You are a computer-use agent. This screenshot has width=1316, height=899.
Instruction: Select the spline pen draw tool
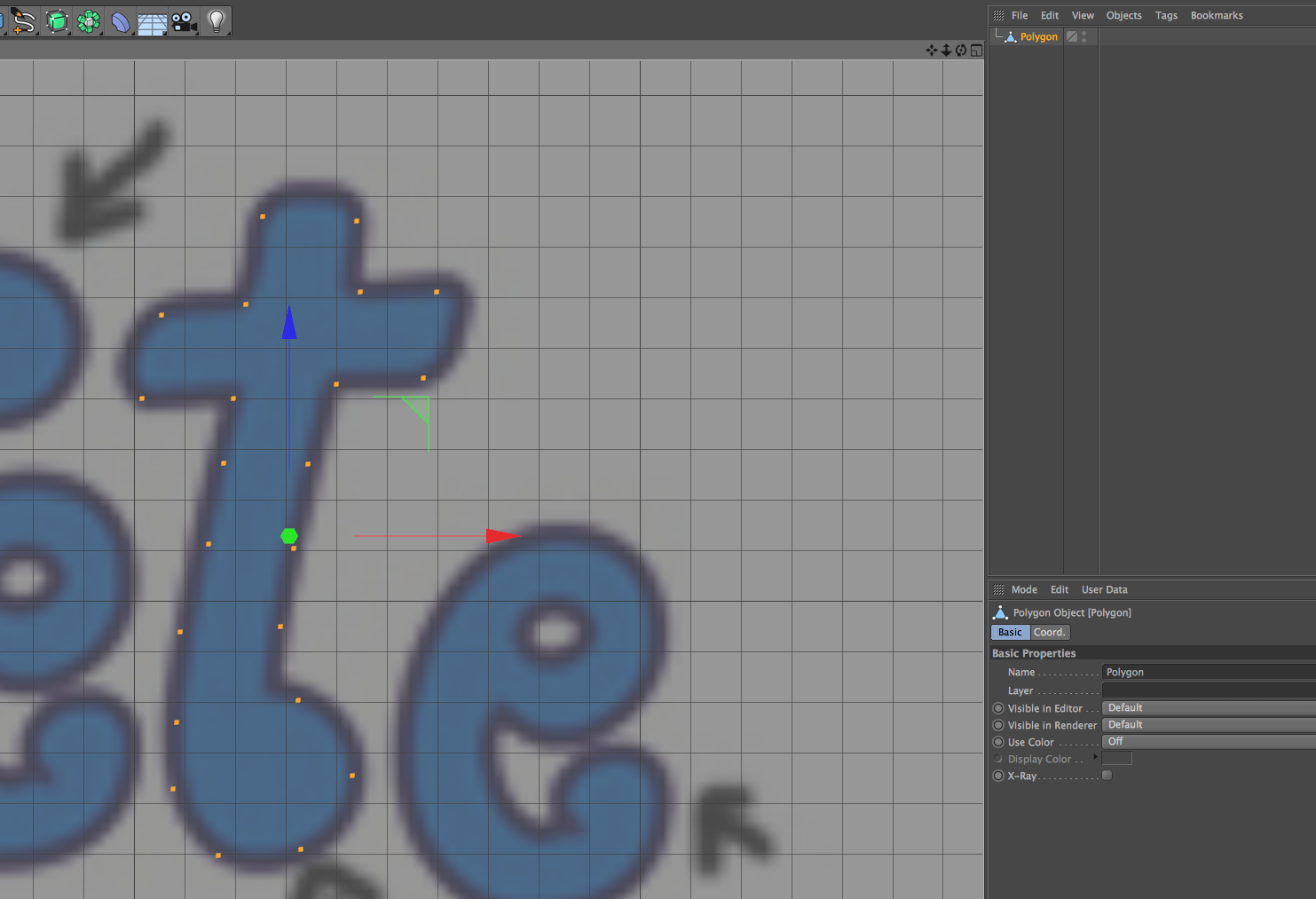[x=24, y=20]
